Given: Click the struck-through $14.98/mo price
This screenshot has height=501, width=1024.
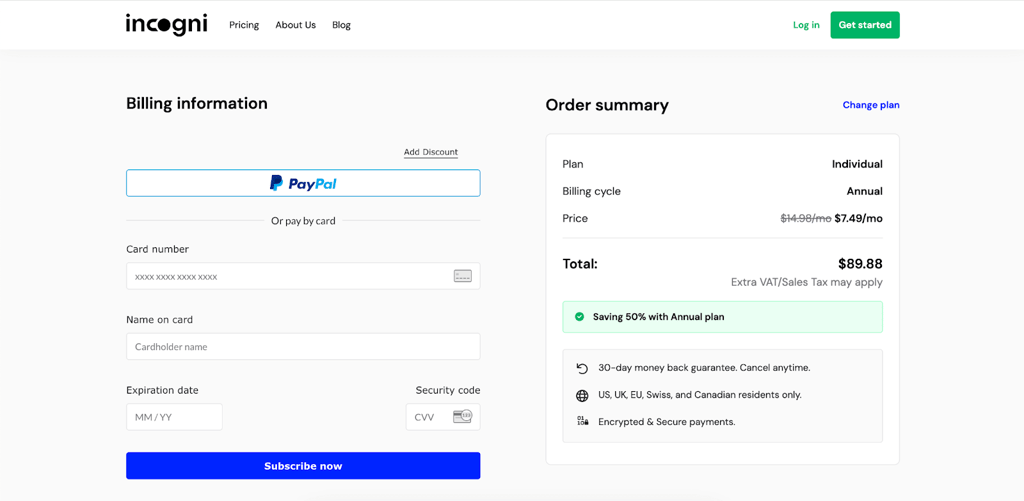Looking at the screenshot, I should [x=806, y=218].
